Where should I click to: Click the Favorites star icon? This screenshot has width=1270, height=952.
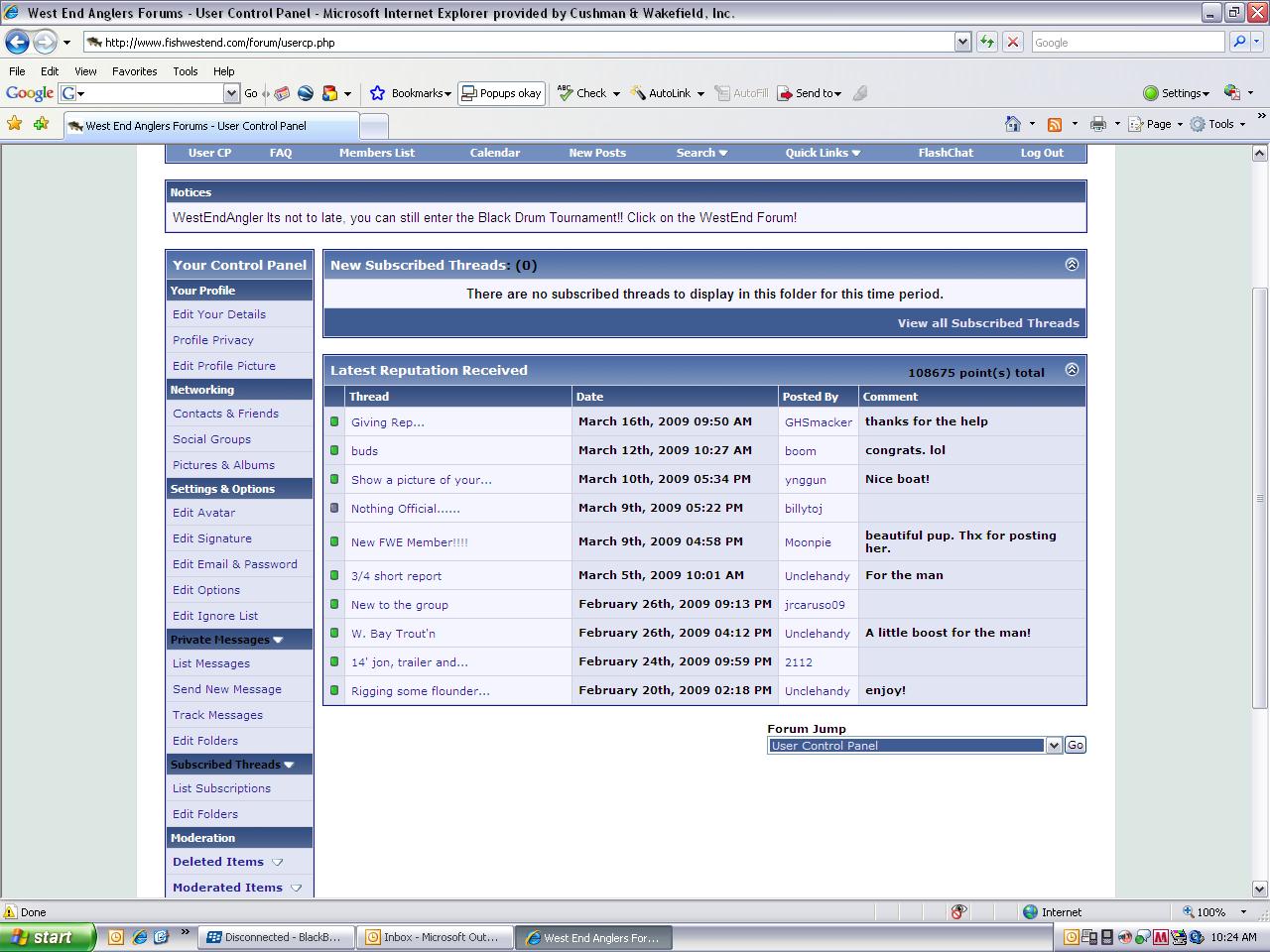[14, 124]
